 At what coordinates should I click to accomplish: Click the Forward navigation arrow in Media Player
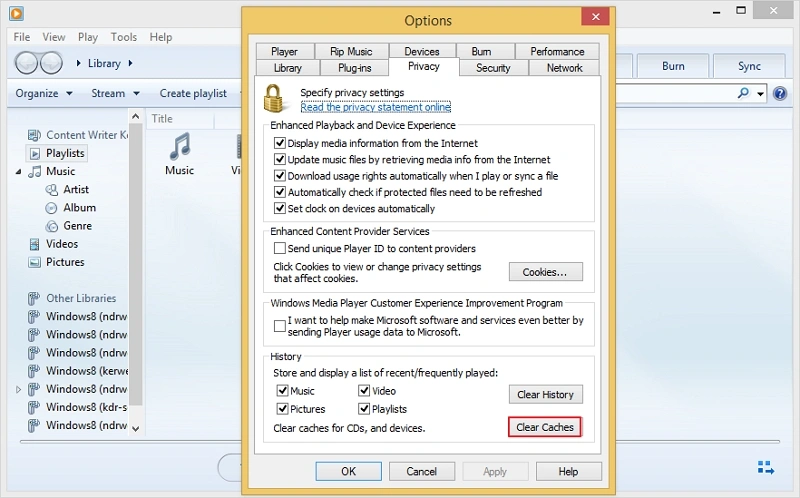click(51, 63)
